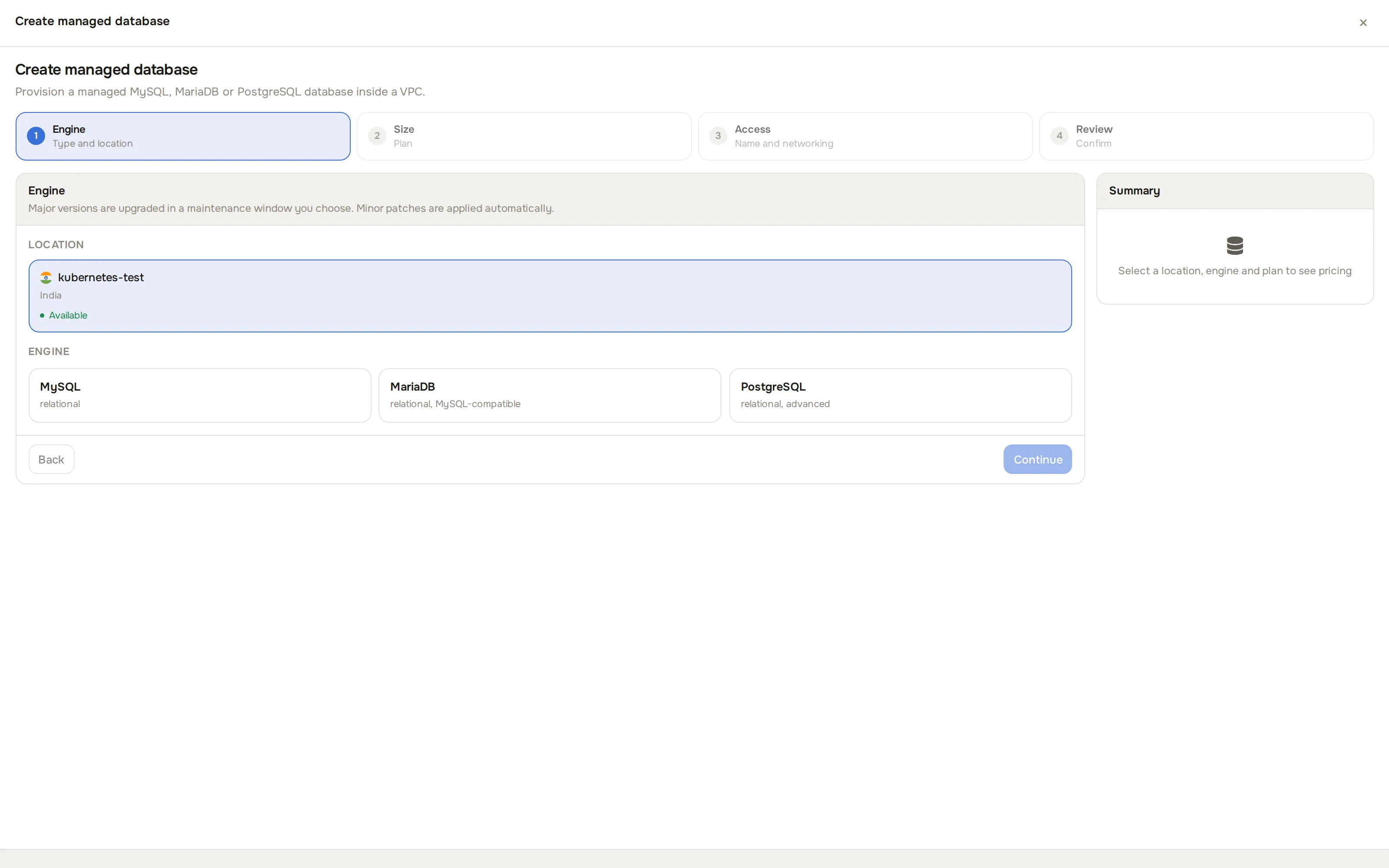Image resolution: width=1389 pixels, height=868 pixels.
Task: Click 'Name and networking' subtitle
Action: (783, 144)
